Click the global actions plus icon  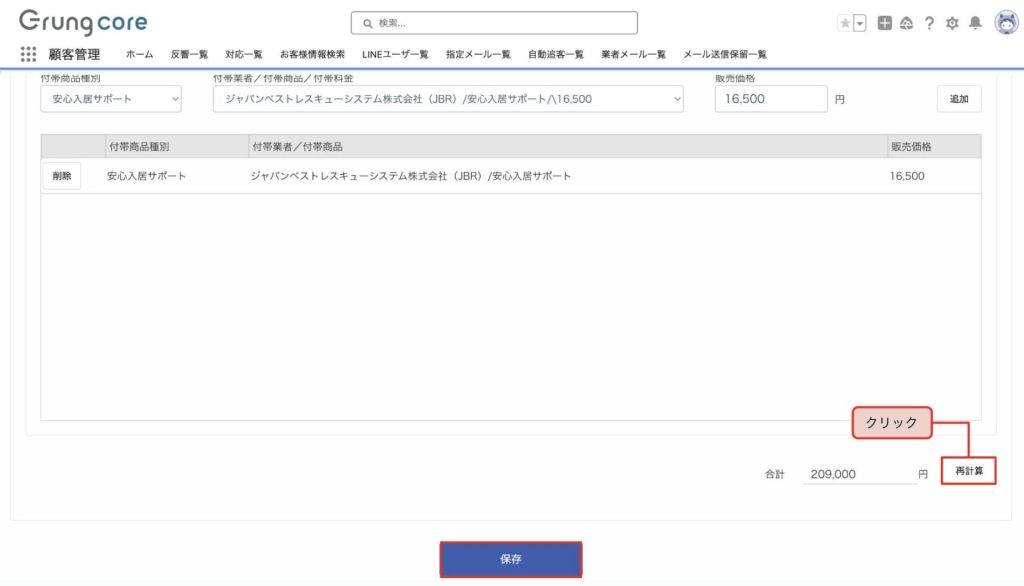click(x=885, y=23)
